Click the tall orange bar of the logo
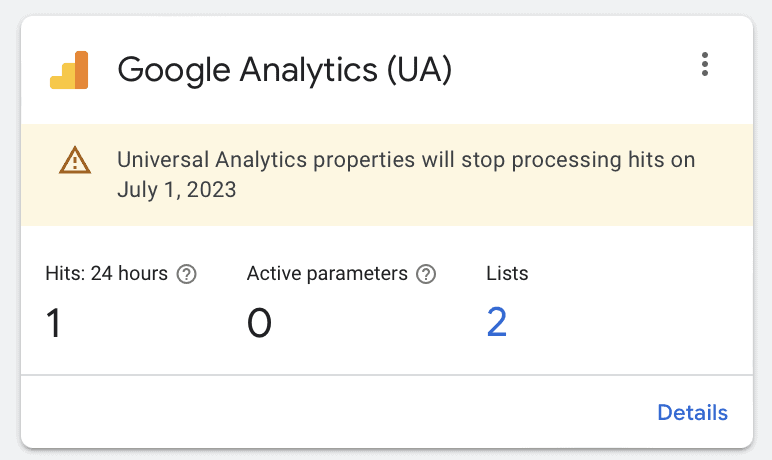This screenshot has width=772, height=460. pos(81,70)
